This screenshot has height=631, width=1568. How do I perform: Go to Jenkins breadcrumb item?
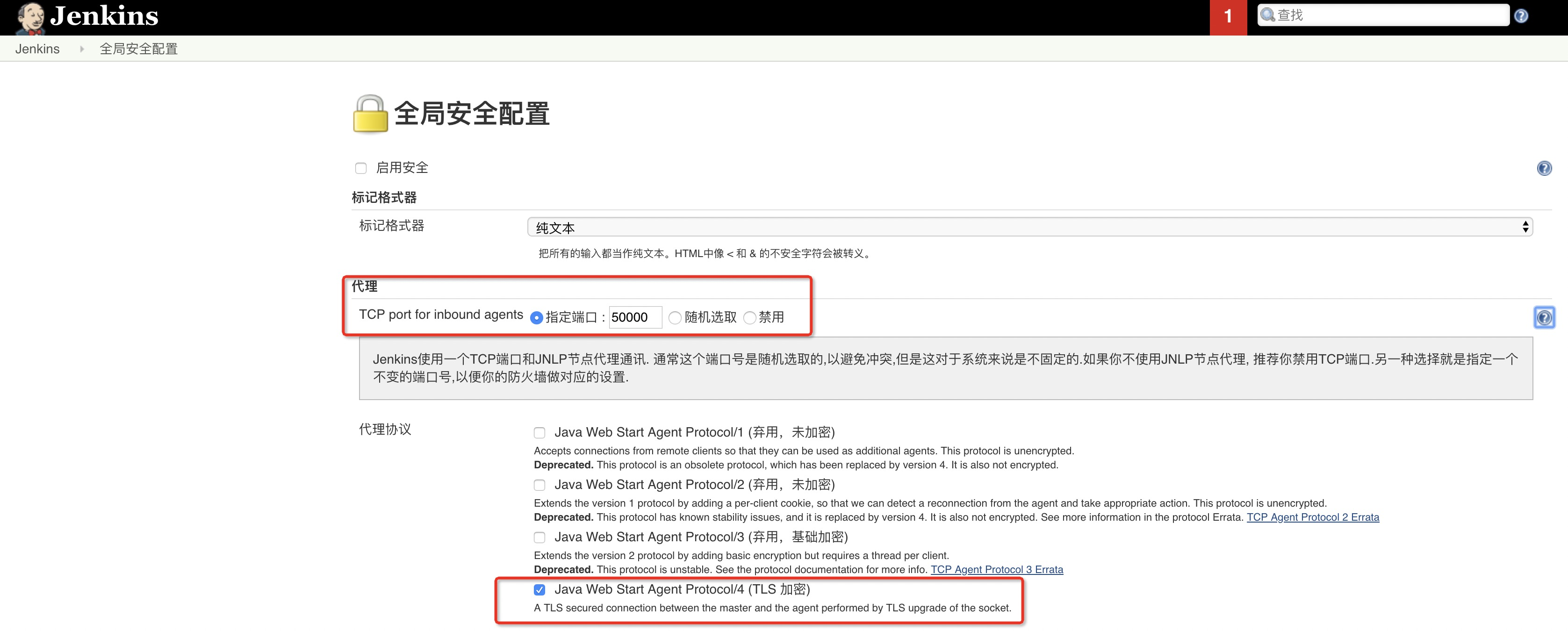(x=37, y=49)
